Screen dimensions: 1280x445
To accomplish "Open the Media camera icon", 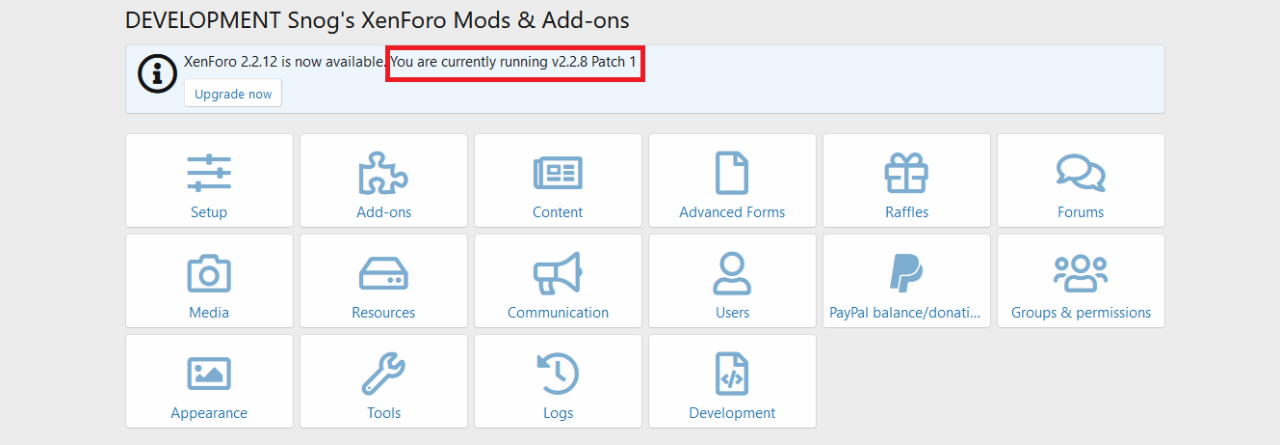I will pos(209,273).
